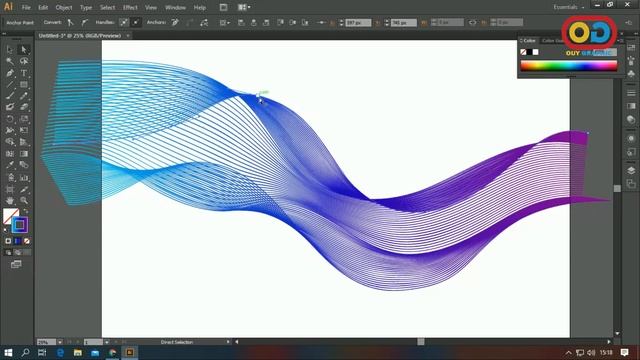Select the Type tool
The width and height of the screenshot is (640, 360).
[x=24, y=73]
